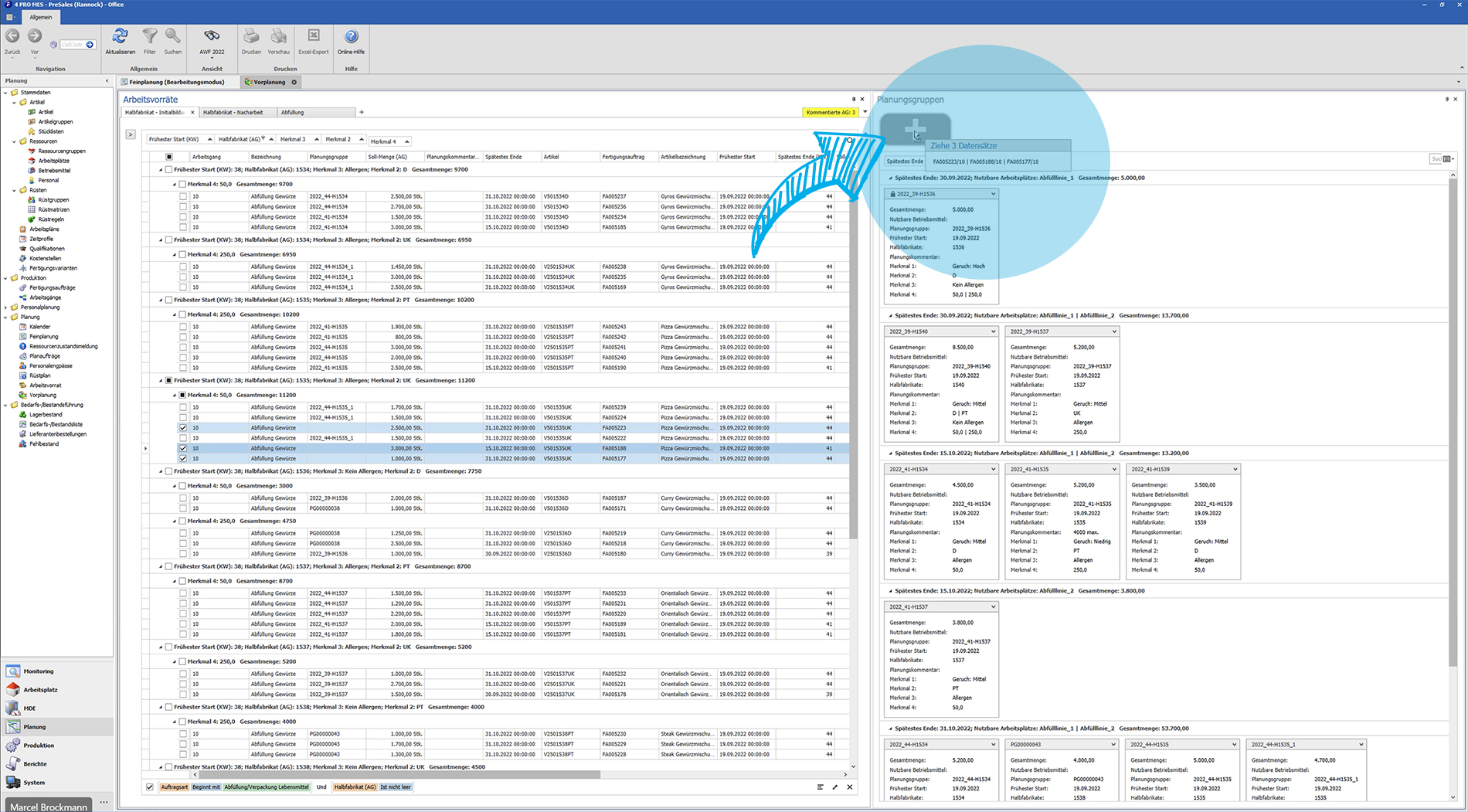Open the Produktion module in sidebar
This screenshot has height=812, width=1468.
(x=57, y=746)
